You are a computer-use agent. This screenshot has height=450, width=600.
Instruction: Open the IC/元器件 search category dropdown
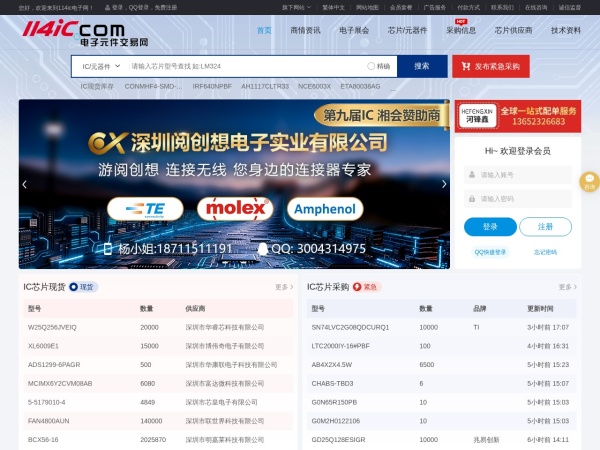tap(101, 66)
